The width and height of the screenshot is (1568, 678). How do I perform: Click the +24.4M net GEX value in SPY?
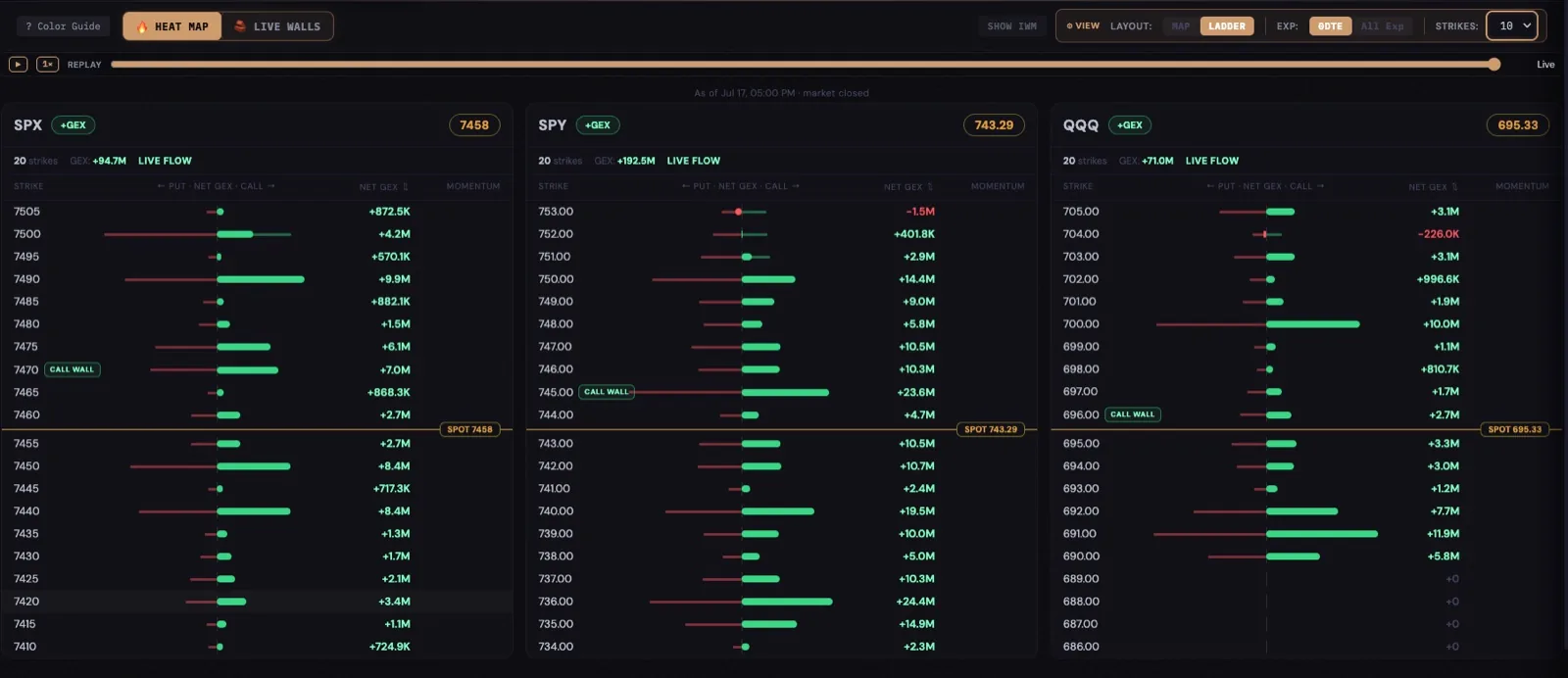tap(915, 602)
